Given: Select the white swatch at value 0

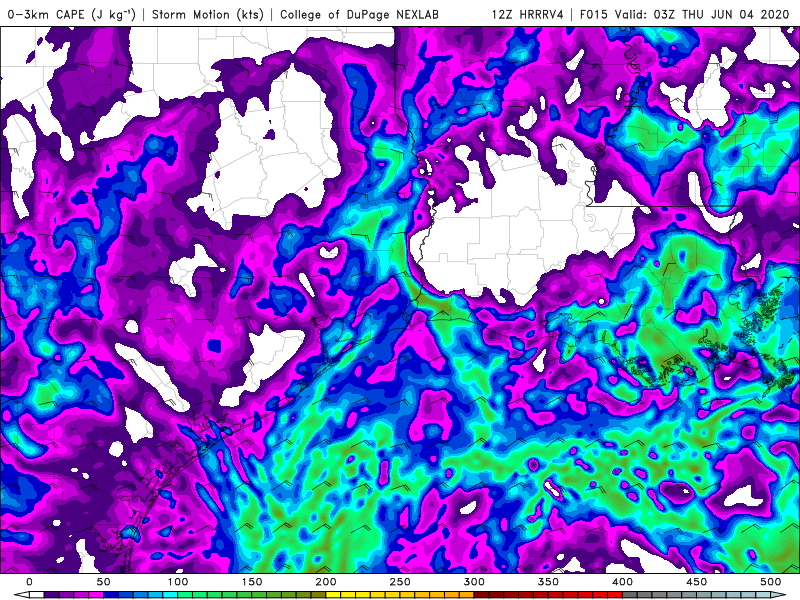Looking at the screenshot, I should click(x=37, y=595).
